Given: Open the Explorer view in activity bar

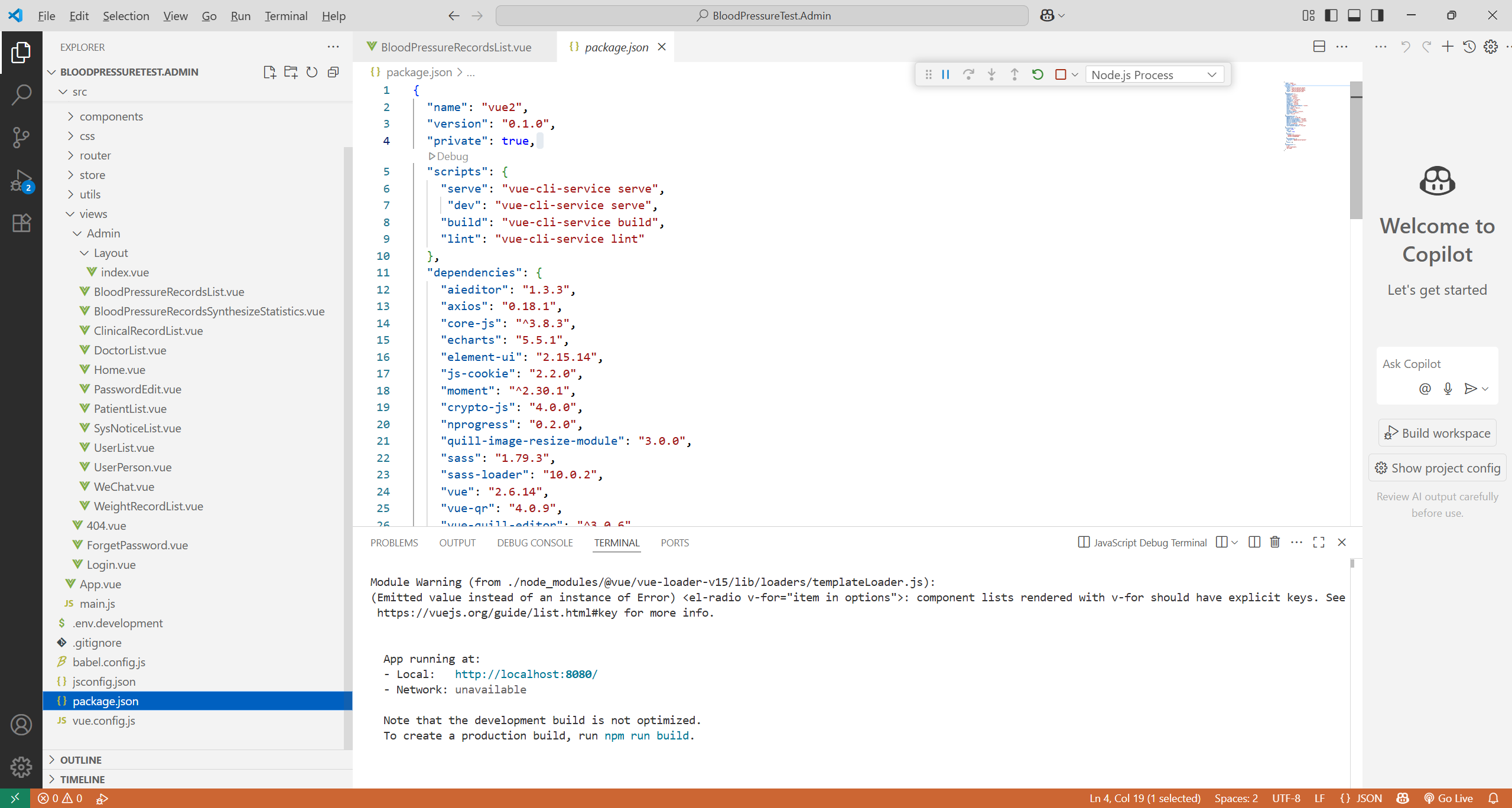Looking at the screenshot, I should pos(21,53).
